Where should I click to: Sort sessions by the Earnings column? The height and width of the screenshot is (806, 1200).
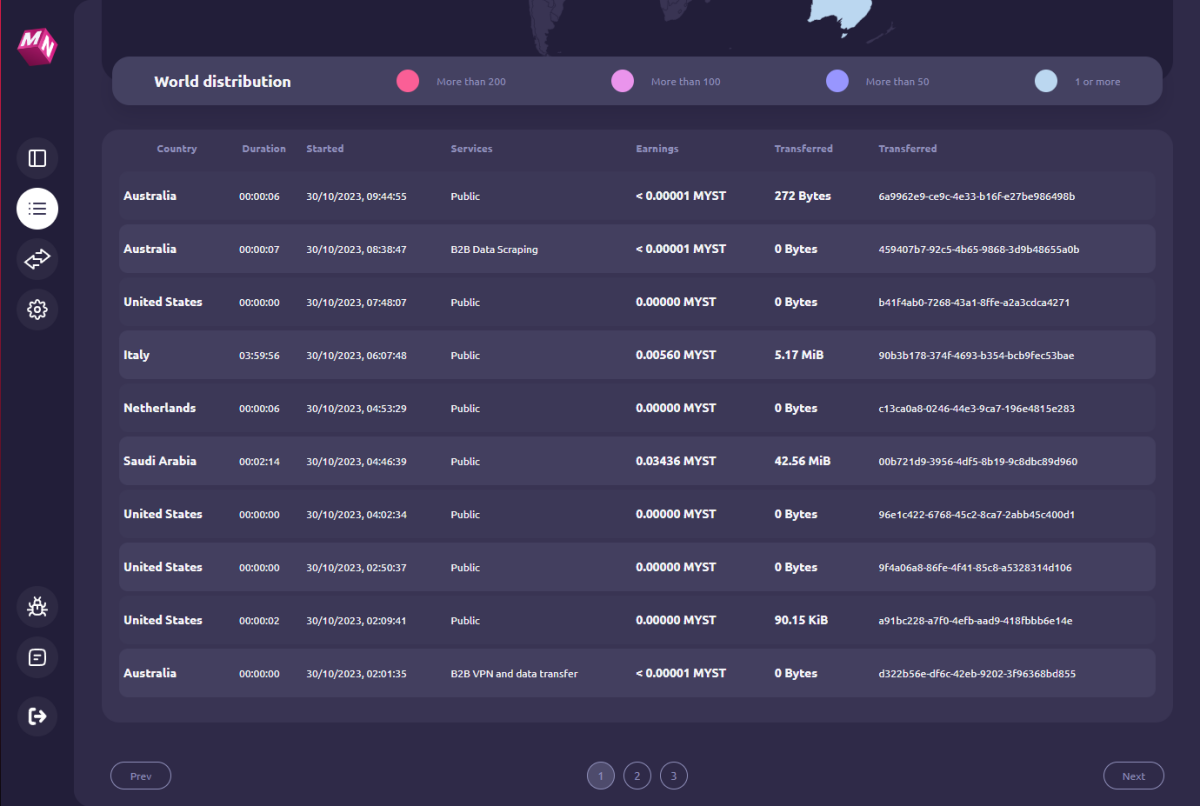(x=657, y=148)
